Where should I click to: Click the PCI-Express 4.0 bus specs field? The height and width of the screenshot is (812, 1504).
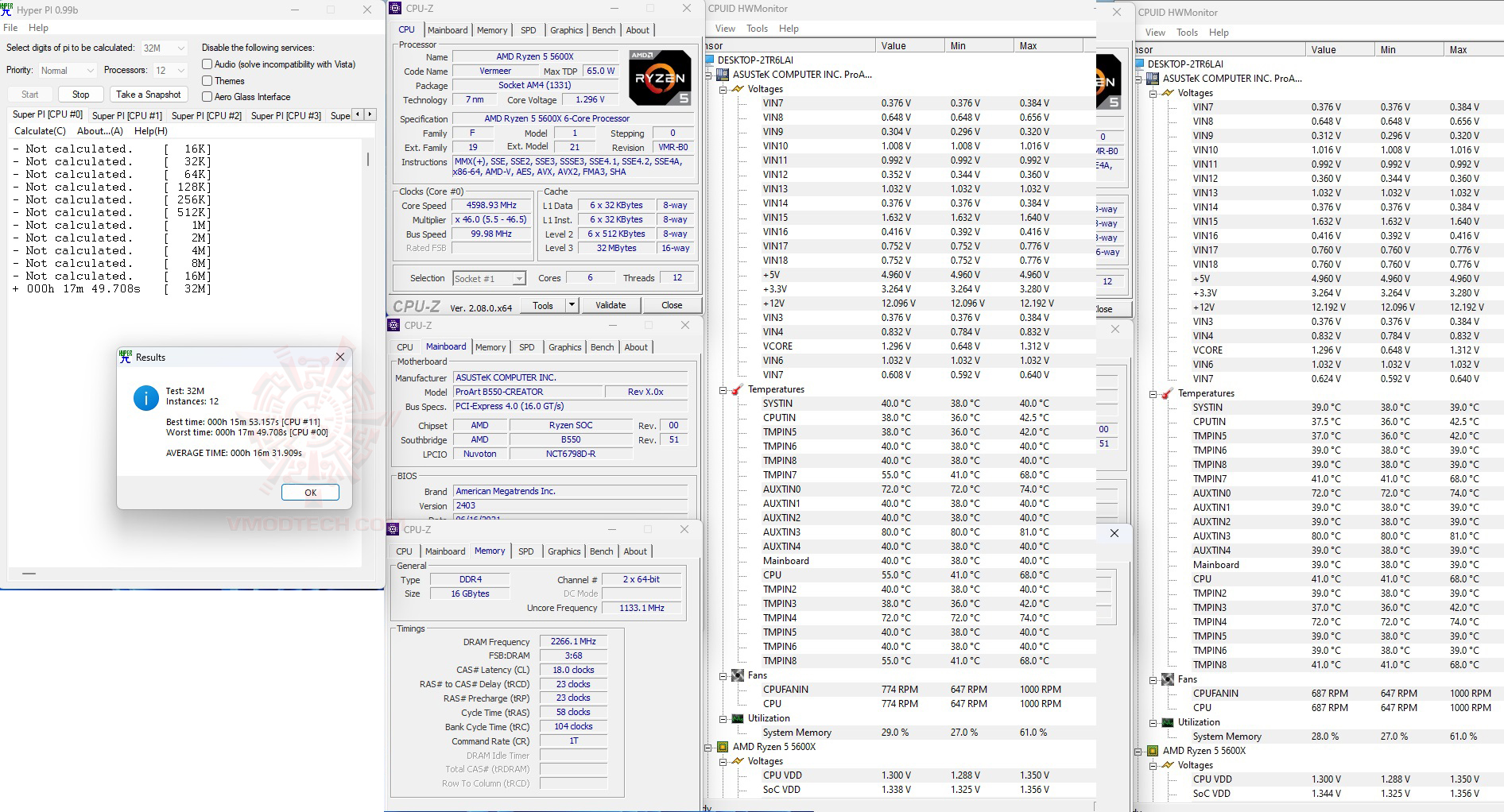[571, 406]
